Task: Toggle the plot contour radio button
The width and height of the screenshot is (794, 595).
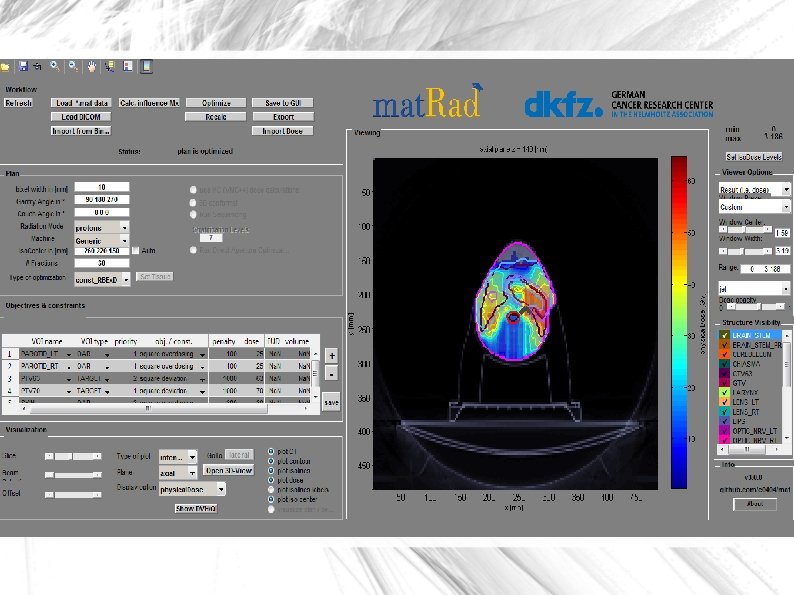Action: click(x=271, y=461)
